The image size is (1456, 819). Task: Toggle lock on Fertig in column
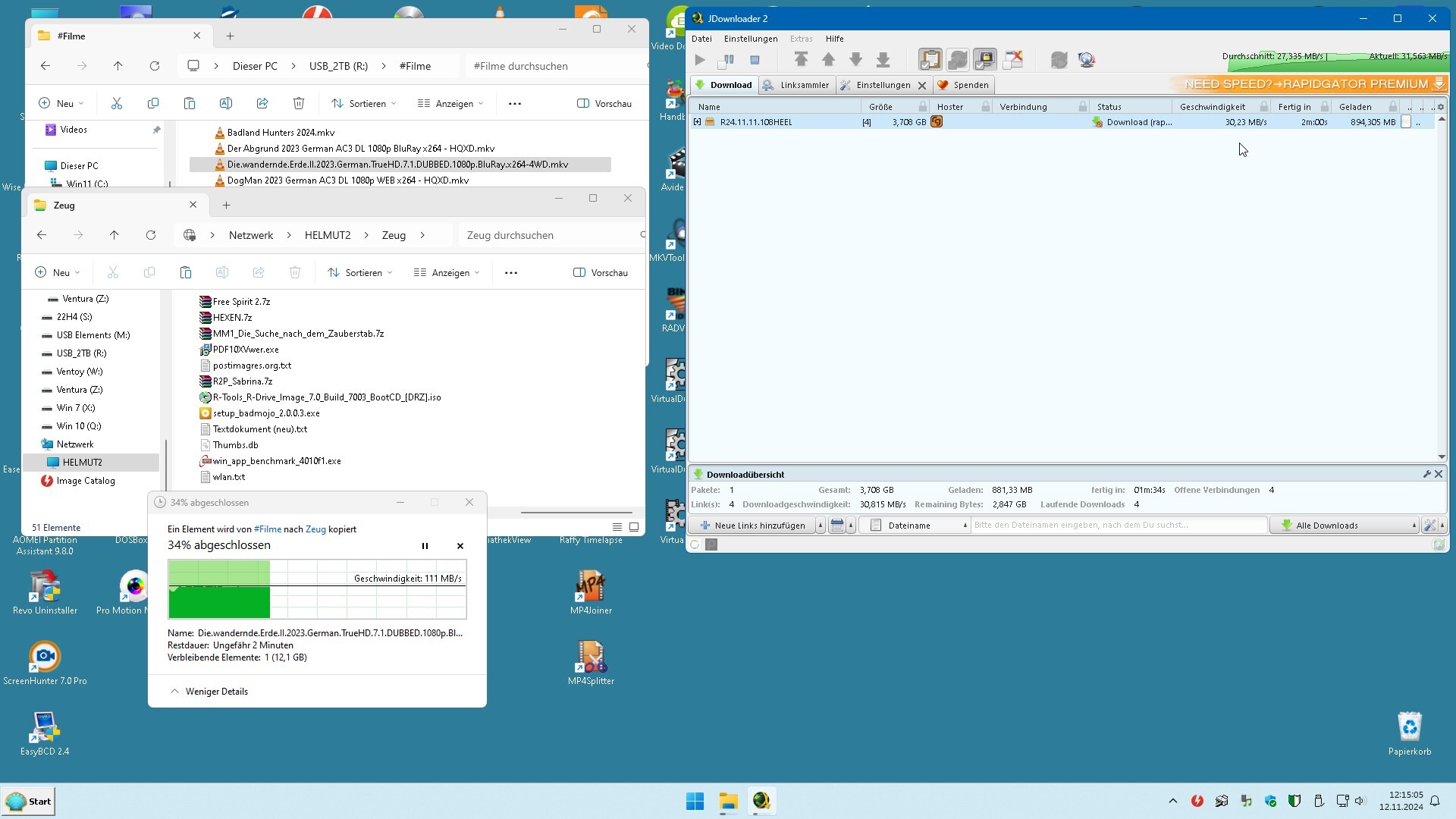[1325, 107]
